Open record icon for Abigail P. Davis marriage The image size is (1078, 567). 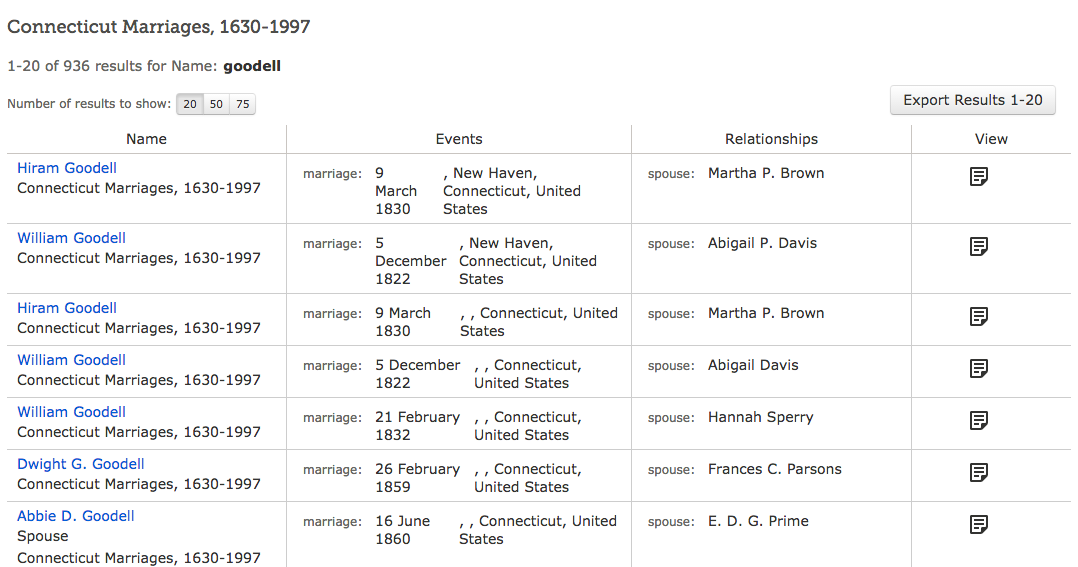pos(979,247)
